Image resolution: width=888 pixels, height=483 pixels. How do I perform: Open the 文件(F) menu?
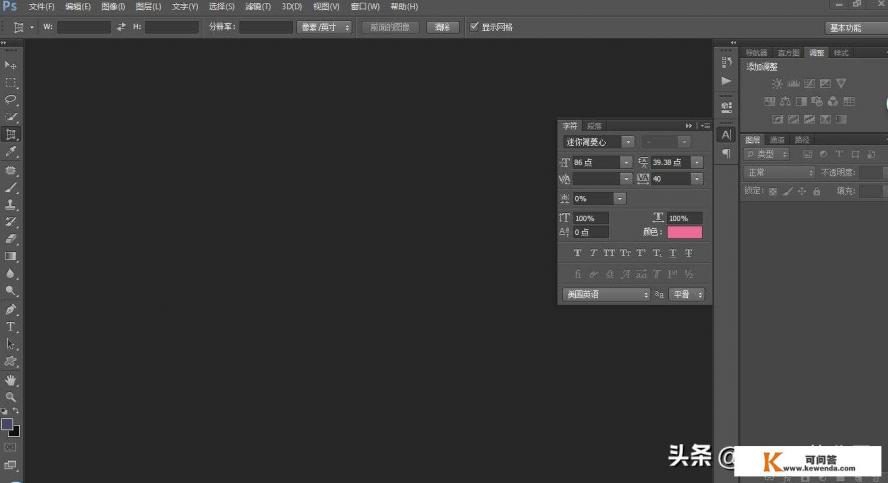click(x=41, y=7)
